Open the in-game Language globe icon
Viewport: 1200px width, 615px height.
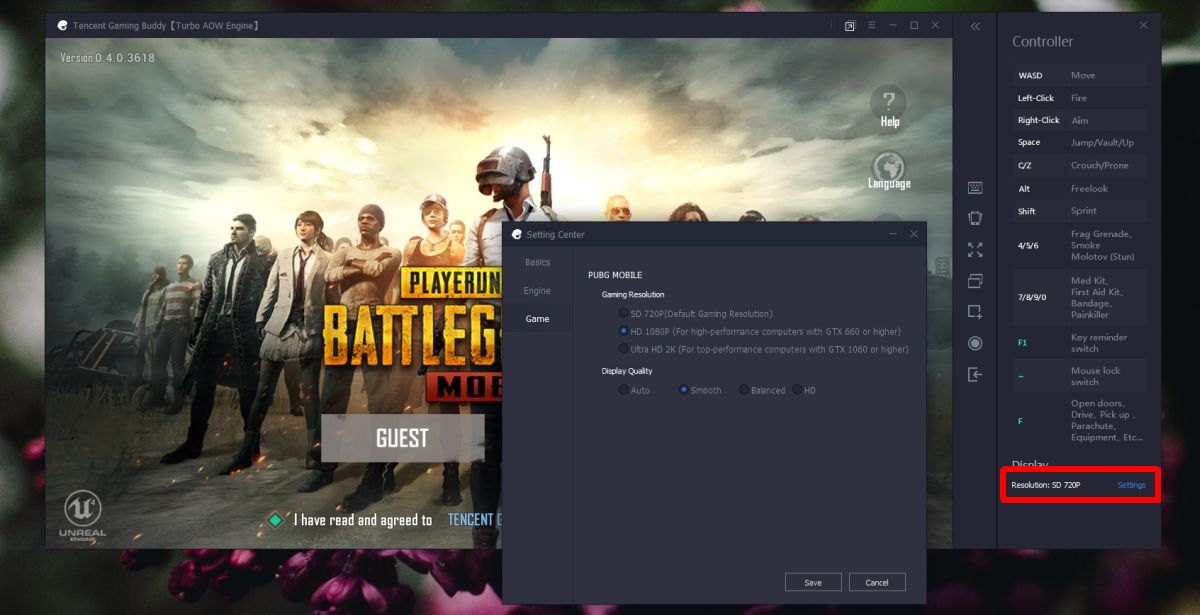tap(889, 171)
